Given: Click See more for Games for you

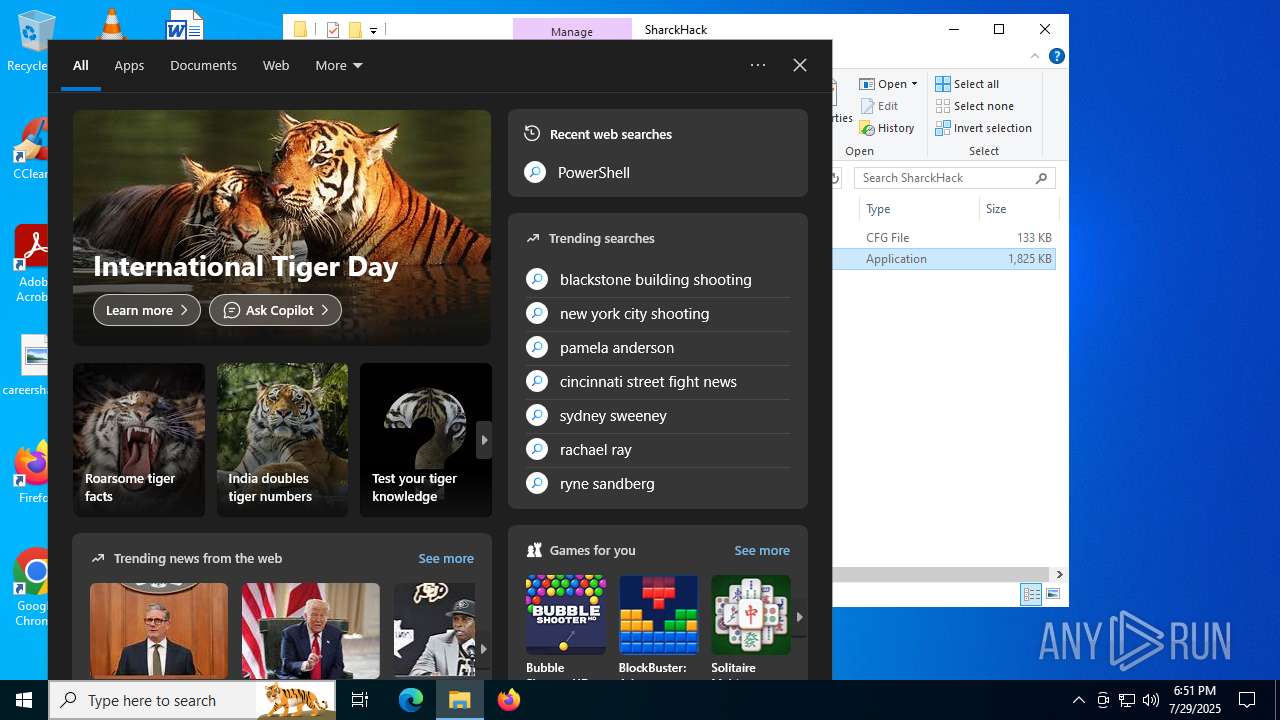Looking at the screenshot, I should click(x=762, y=551).
